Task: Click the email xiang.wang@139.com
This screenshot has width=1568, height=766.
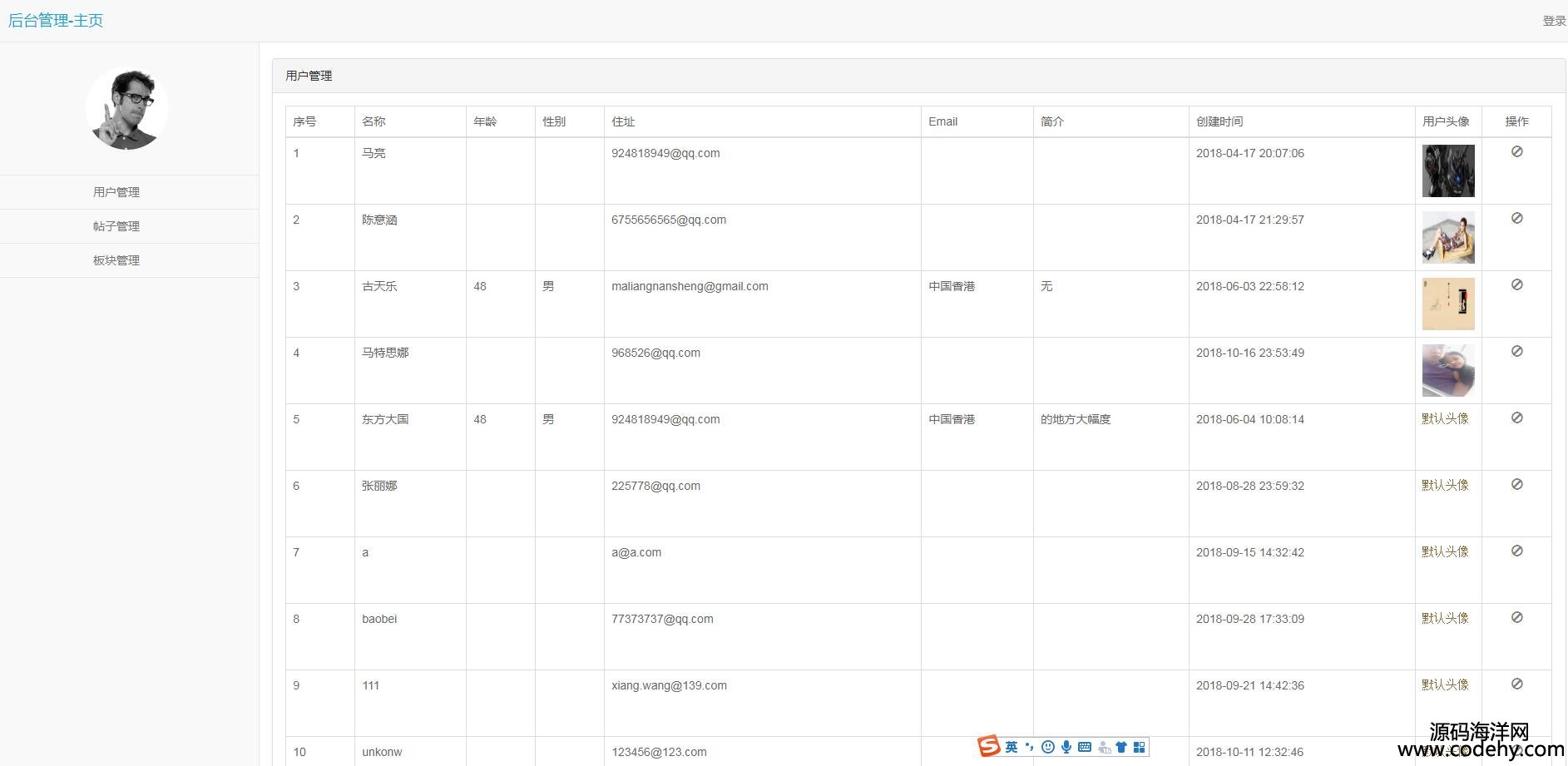Action: coord(669,685)
